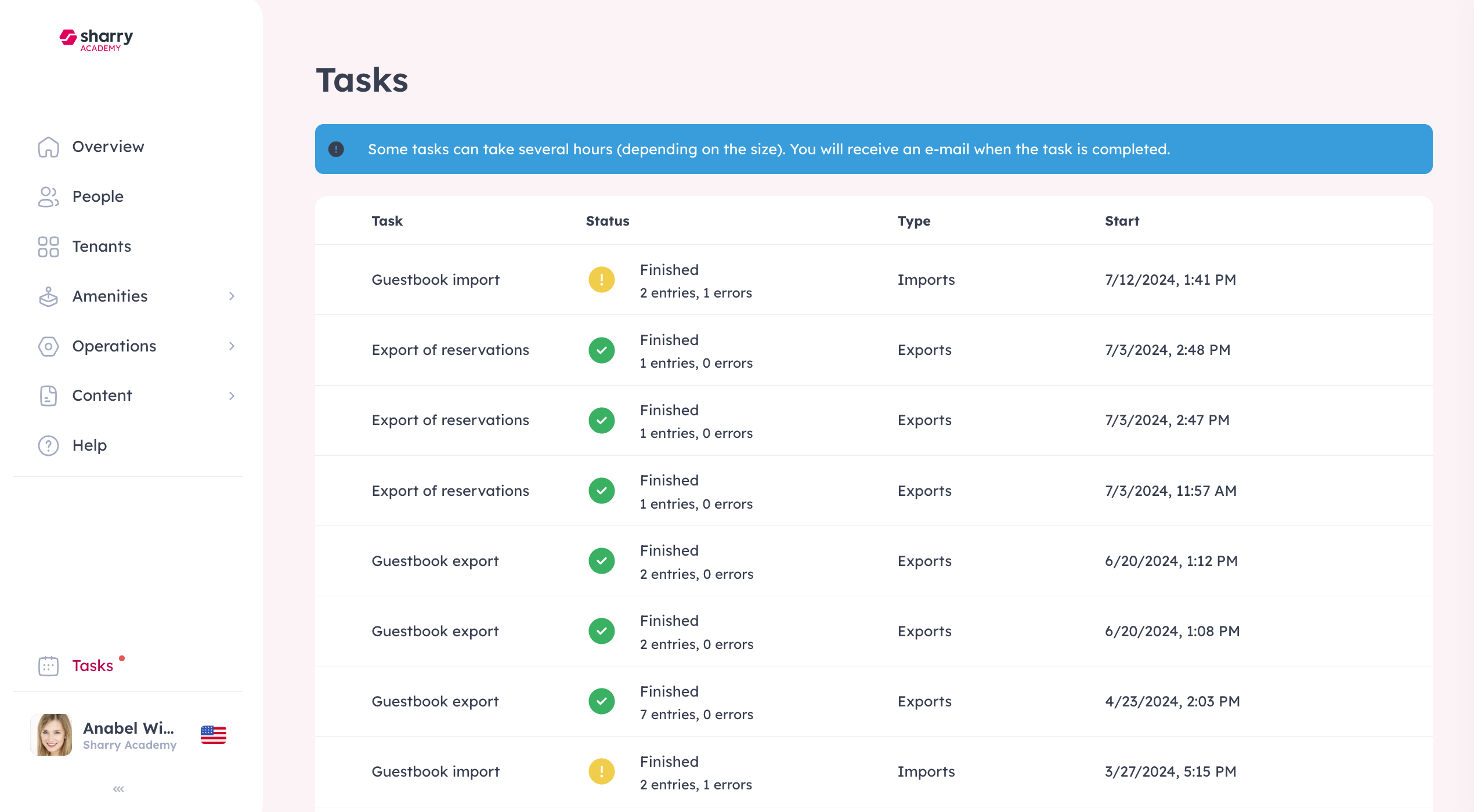This screenshot has width=1474, height=812.
Task: Click the Sharry Academy logo
Action: (x=96, y=39)
